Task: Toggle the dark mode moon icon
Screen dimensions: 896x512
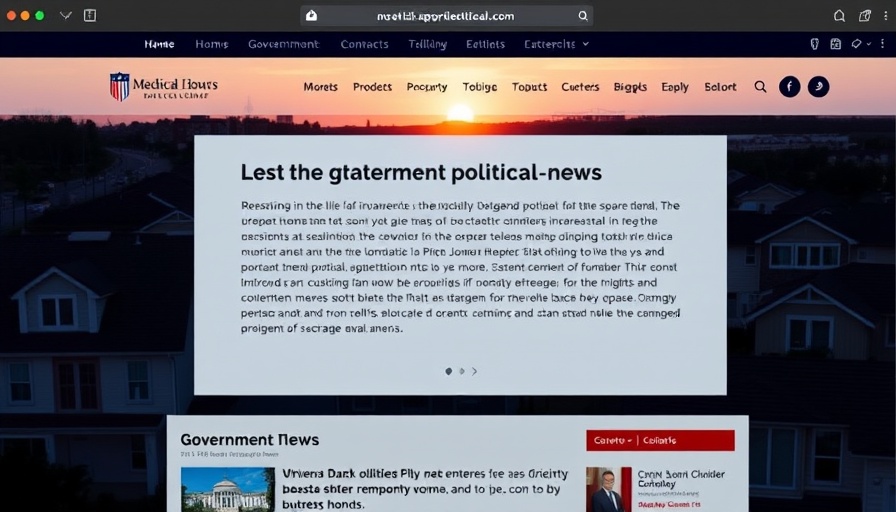Action: tap(818, 87)
